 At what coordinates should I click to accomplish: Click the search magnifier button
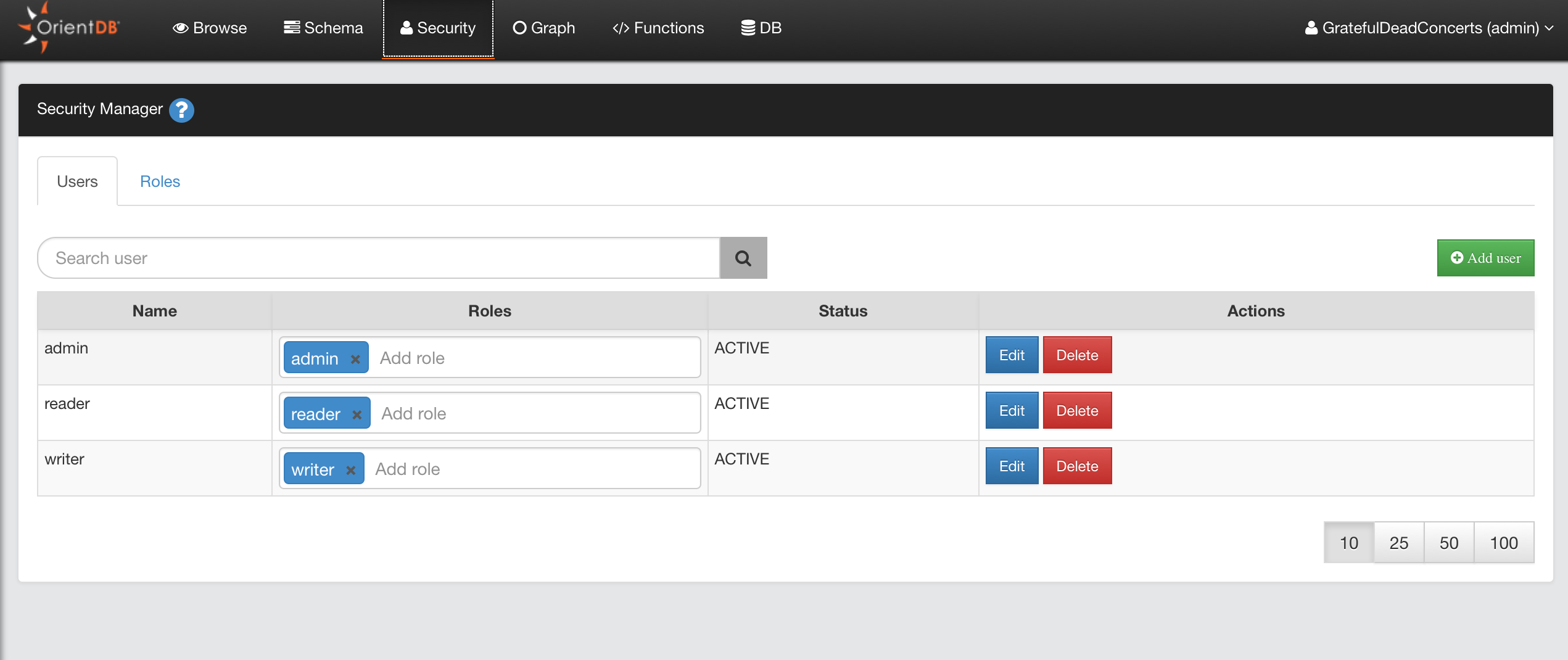[x=743, y=258]
